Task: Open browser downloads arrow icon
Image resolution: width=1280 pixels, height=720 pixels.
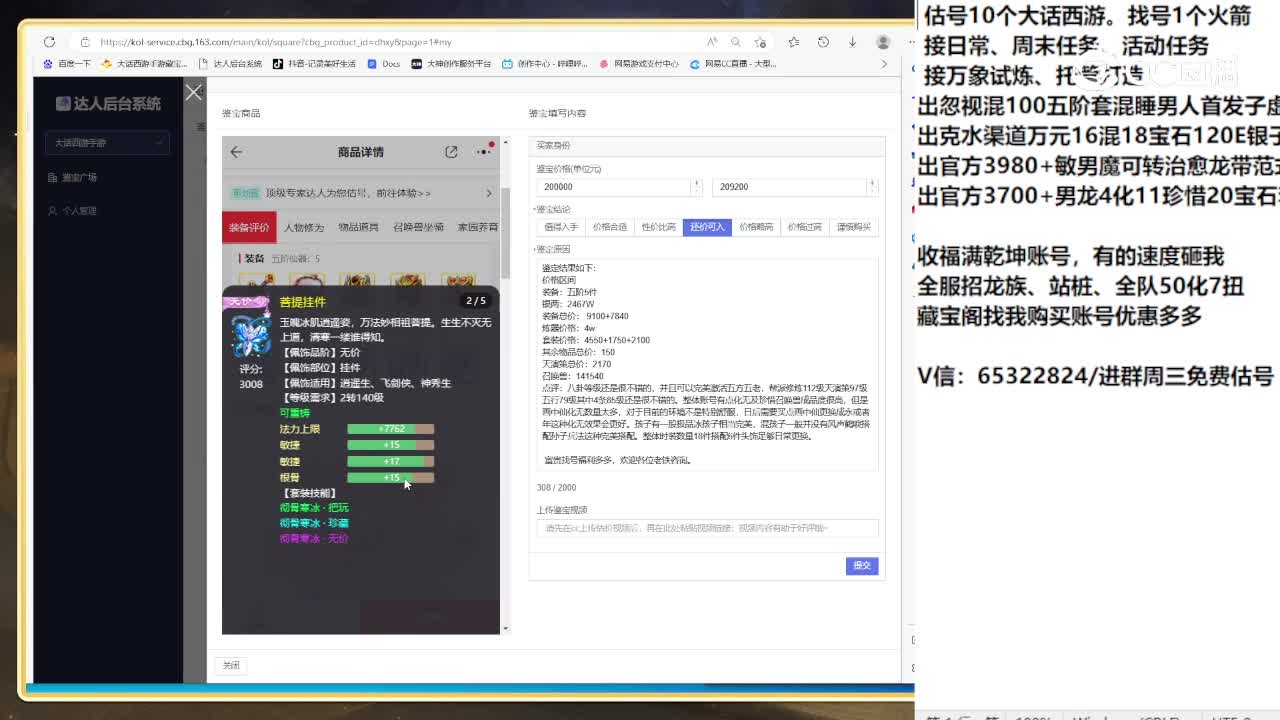Action: coord(852,42)
